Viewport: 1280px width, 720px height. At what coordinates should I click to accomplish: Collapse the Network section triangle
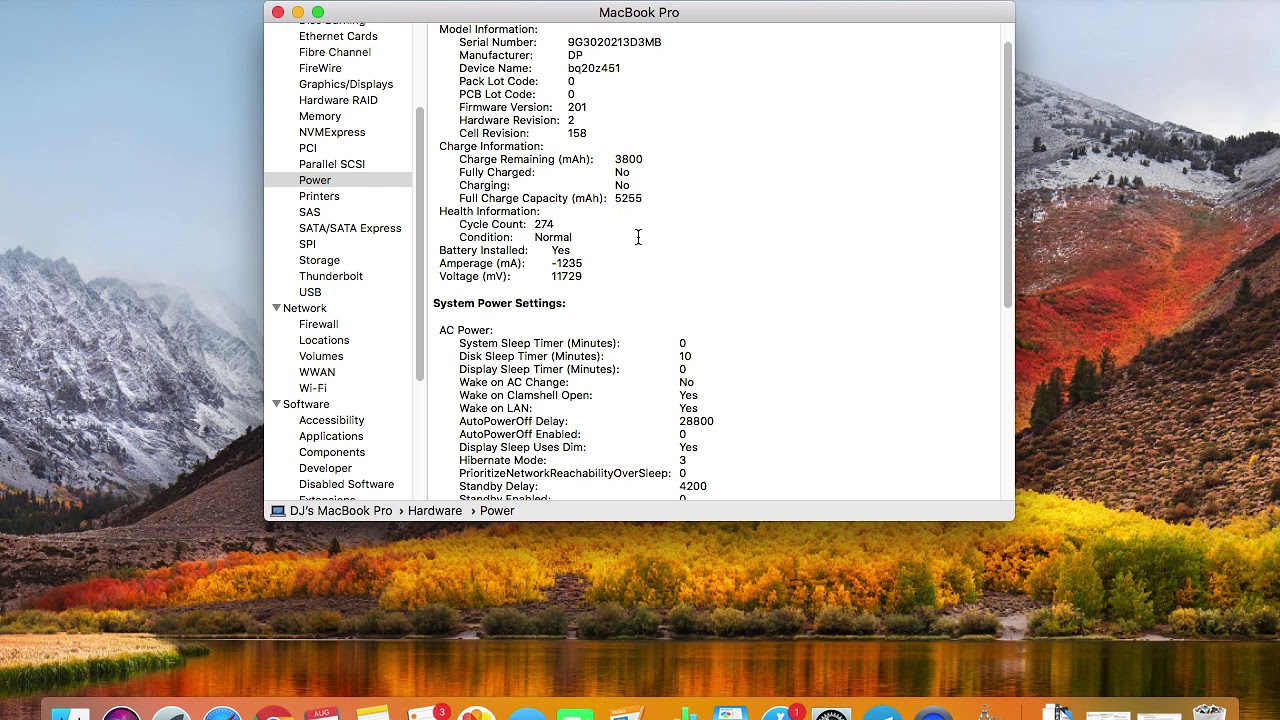pyautogui.click(x=277, y=308)
